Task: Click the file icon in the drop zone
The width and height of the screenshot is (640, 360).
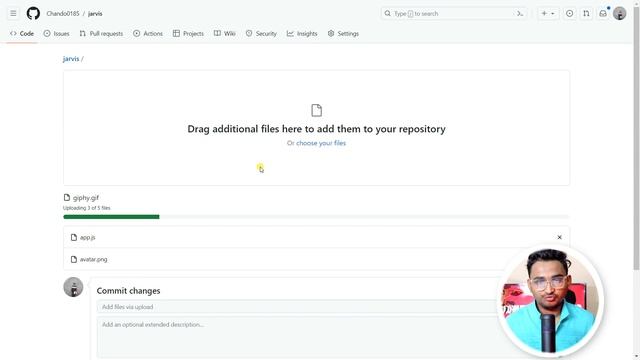Action: 316,110
